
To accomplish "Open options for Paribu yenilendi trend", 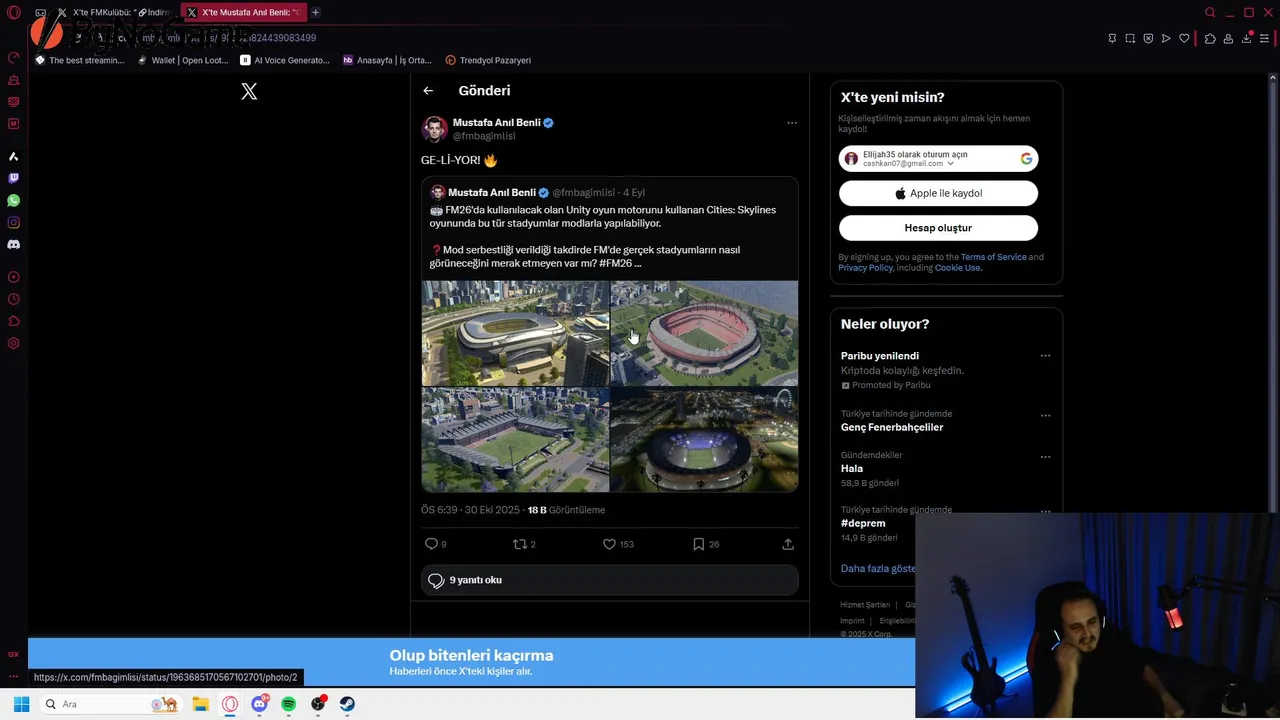I will click(1045, 356).
